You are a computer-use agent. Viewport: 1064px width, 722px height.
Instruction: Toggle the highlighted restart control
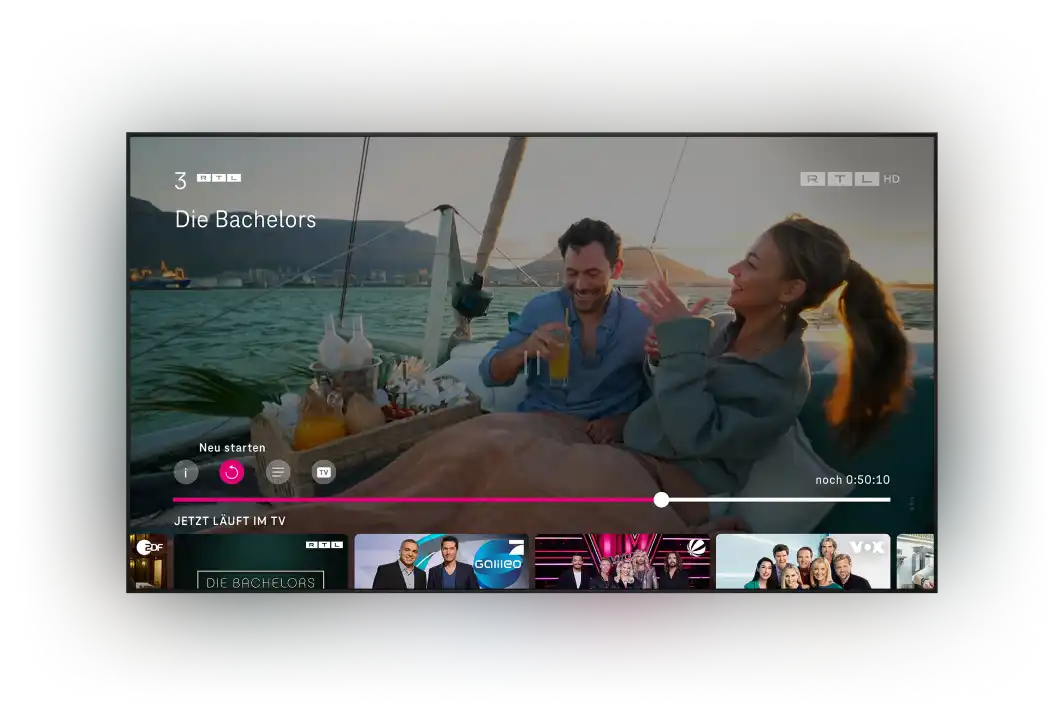coord(232,471)
